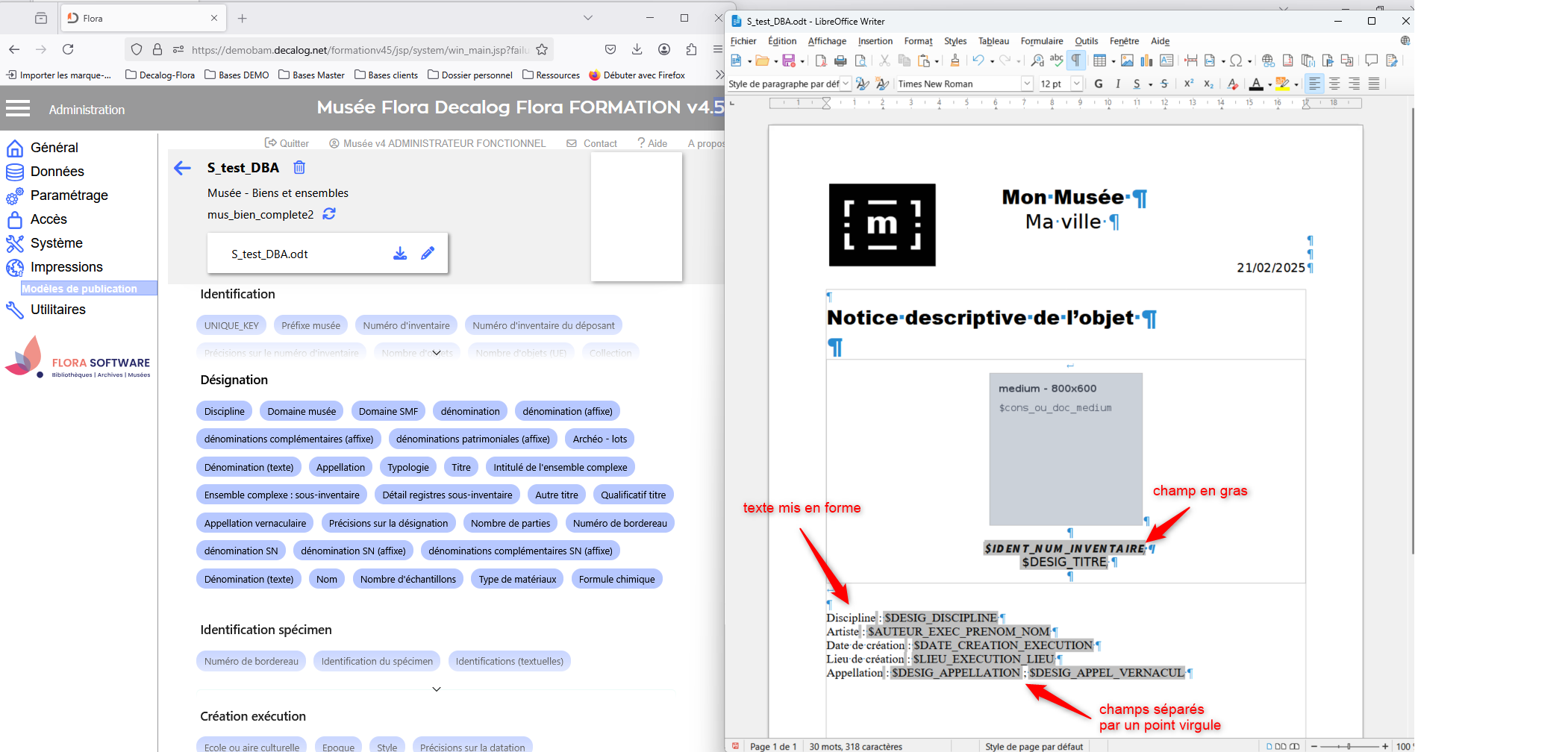
Task: Open the Tableau menu in Writer
Action: (993, 41)
